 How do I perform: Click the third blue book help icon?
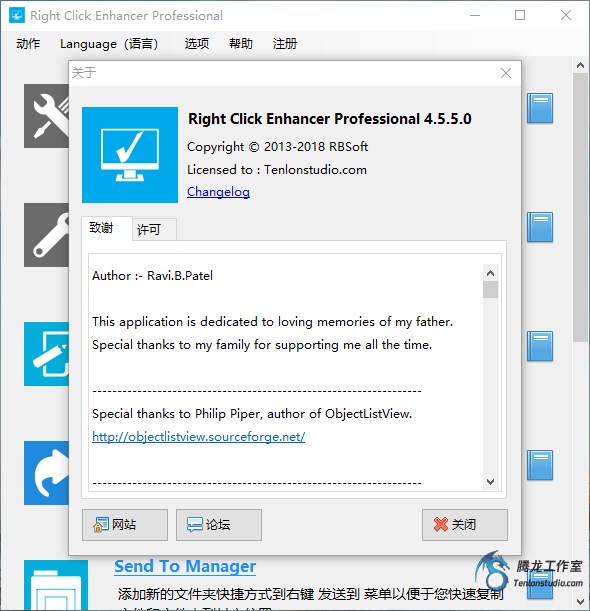point(540,346)
